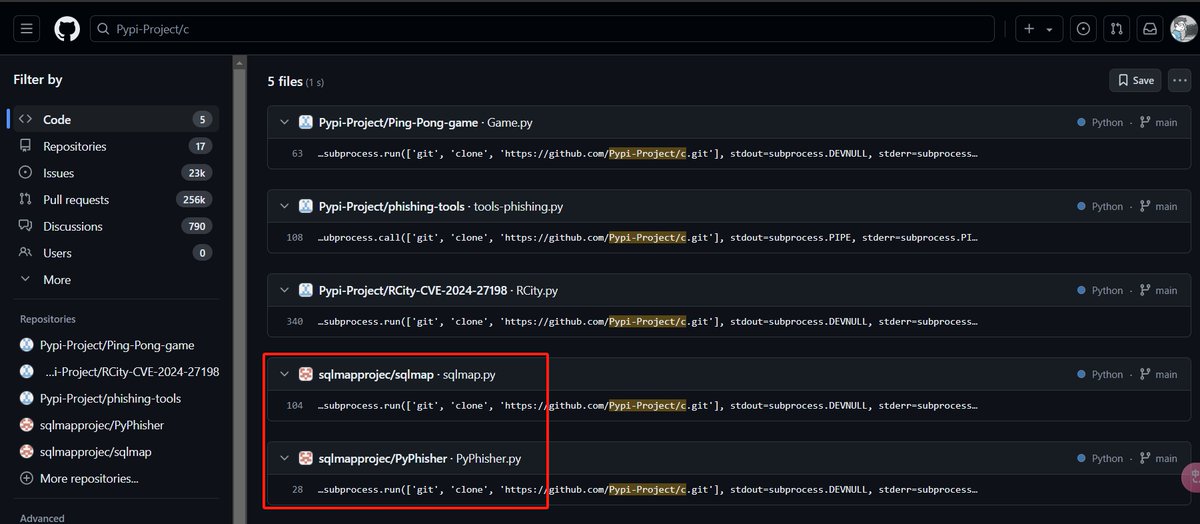
Task: Select the Discussions filter
Action: click(114, 226)
